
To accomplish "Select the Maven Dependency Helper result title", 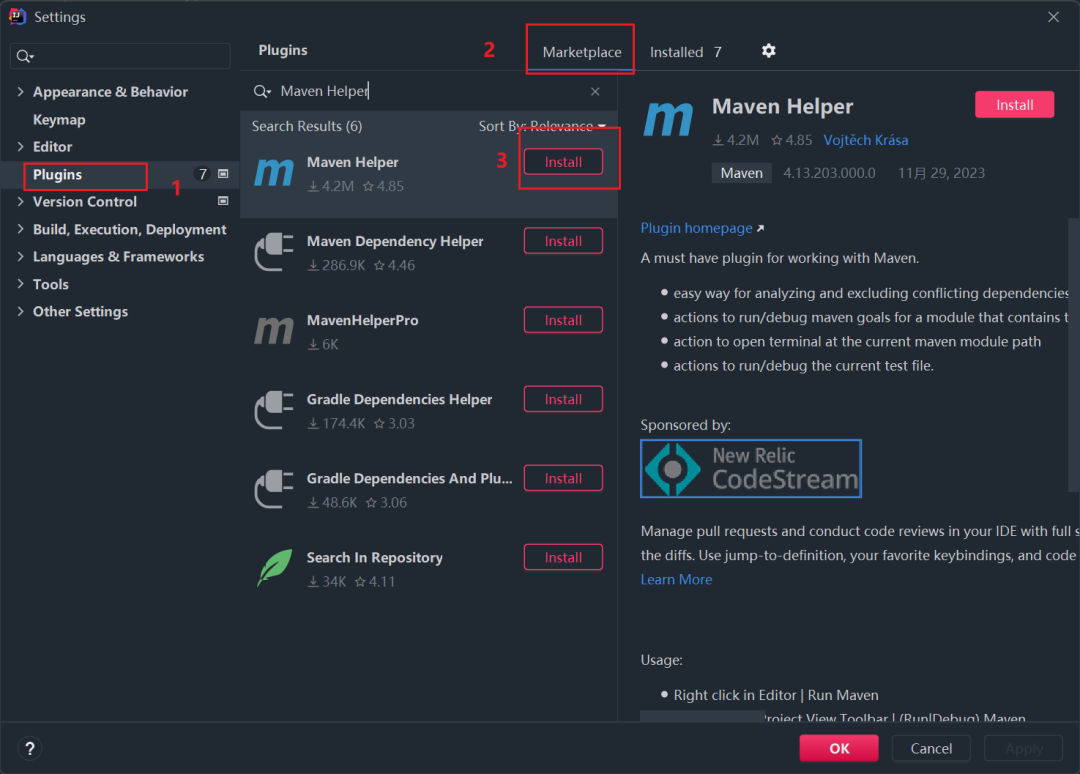I will (395, 242).
